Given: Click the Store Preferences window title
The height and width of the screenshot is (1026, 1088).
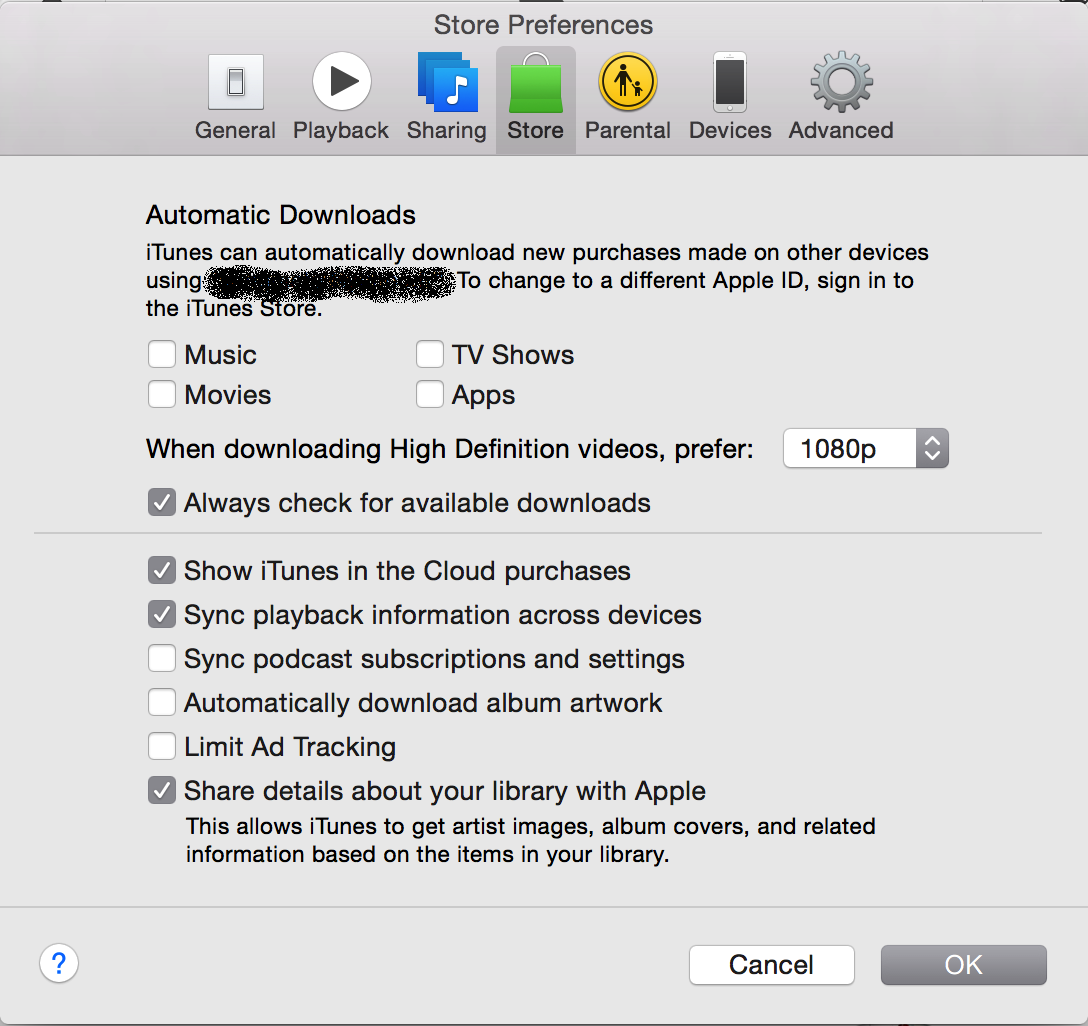Looking at the screenshot, I should pyautogui.click(x=543, y=25).
